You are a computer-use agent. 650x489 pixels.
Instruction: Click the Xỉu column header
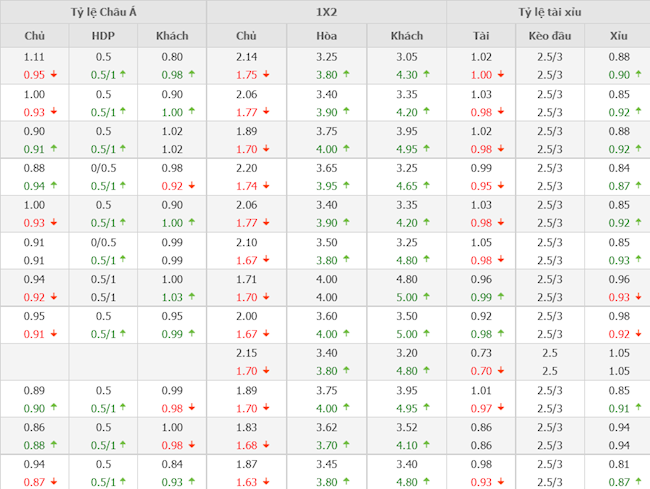coord(619,36)
